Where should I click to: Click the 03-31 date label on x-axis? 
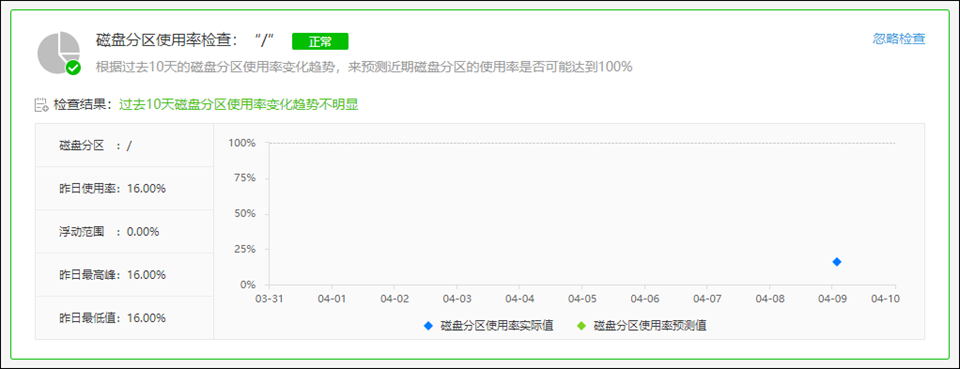pyautogui.click(x=269, y=299)
